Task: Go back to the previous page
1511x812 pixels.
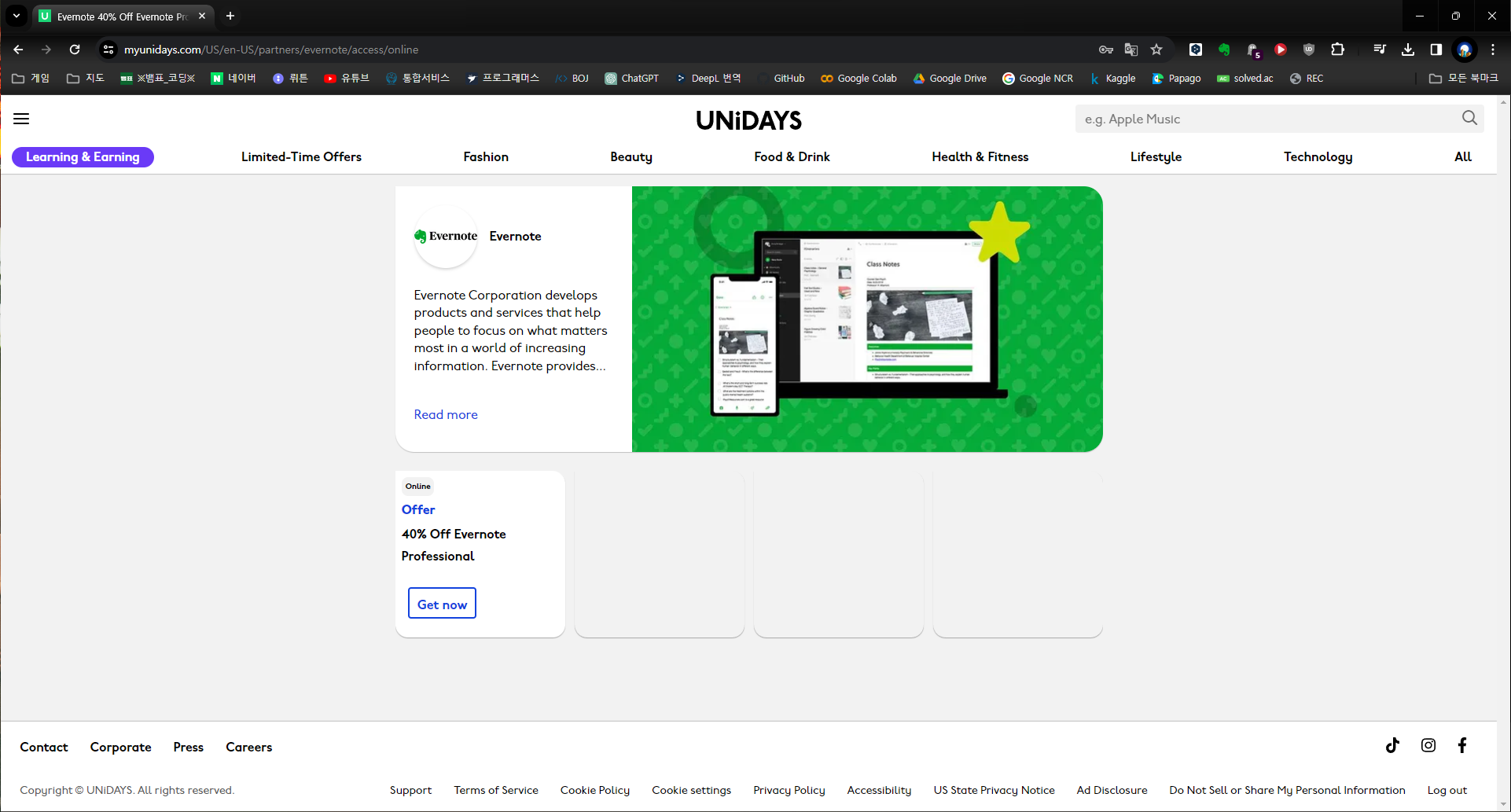Action: tap(18, 50)
